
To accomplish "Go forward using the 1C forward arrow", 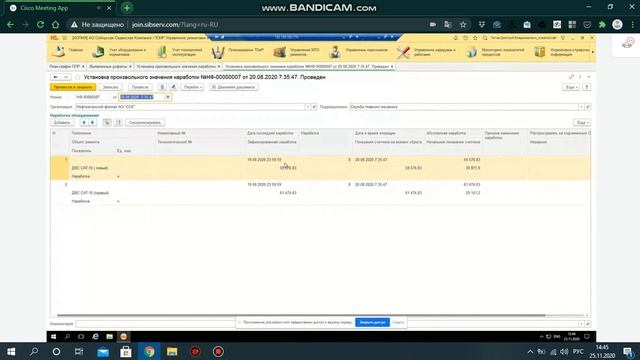I will point(66,77).
